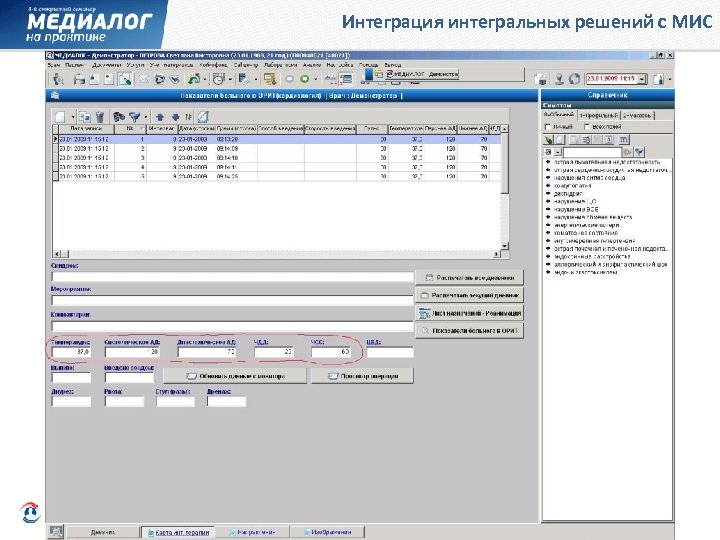Open dropdown arrow next to clock icon
Viewport: 720px width, 540px height.
coord(230,79)
